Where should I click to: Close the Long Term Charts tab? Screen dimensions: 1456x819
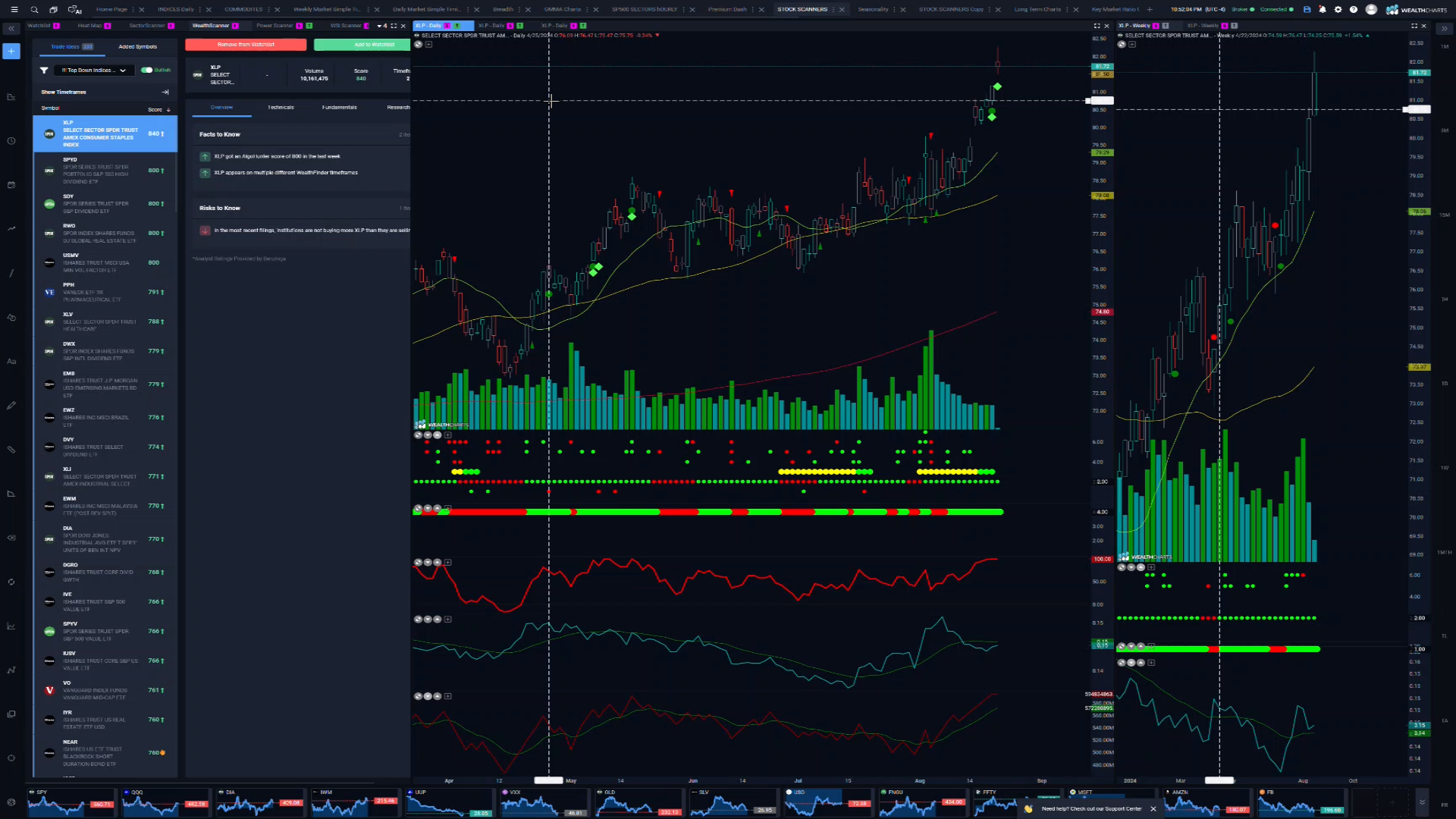coord(1077,9)
